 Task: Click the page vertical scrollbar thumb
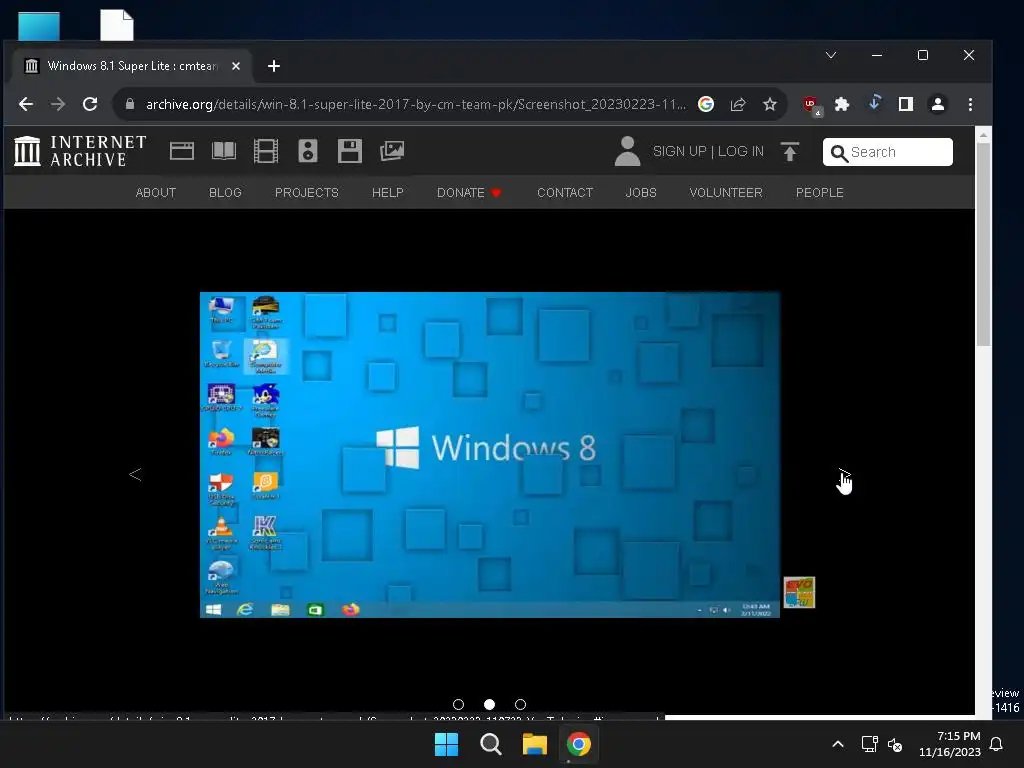[x=983, y=244]
